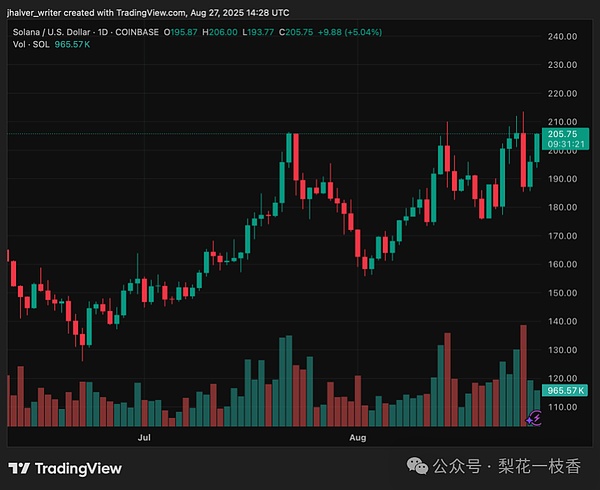The image size is (600, 490).
Task: Click the 230.00 price axis label
Action: tap(562, 65)
